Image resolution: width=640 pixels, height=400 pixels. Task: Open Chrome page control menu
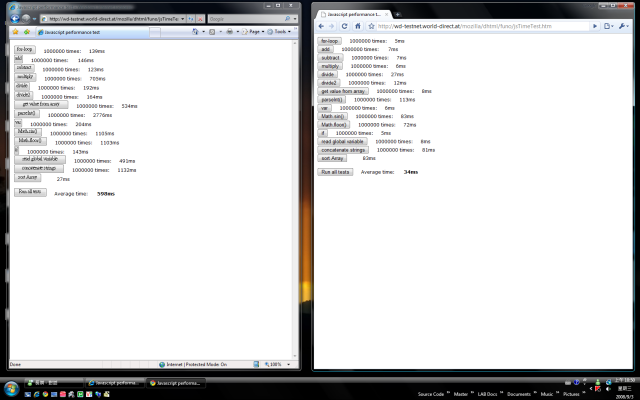pyautogui.click(x=609, y=26)
